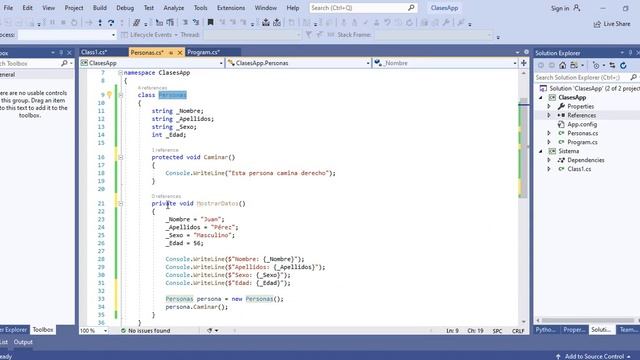Click the lightbulb quick actions icon at line 9

point(109,95)
